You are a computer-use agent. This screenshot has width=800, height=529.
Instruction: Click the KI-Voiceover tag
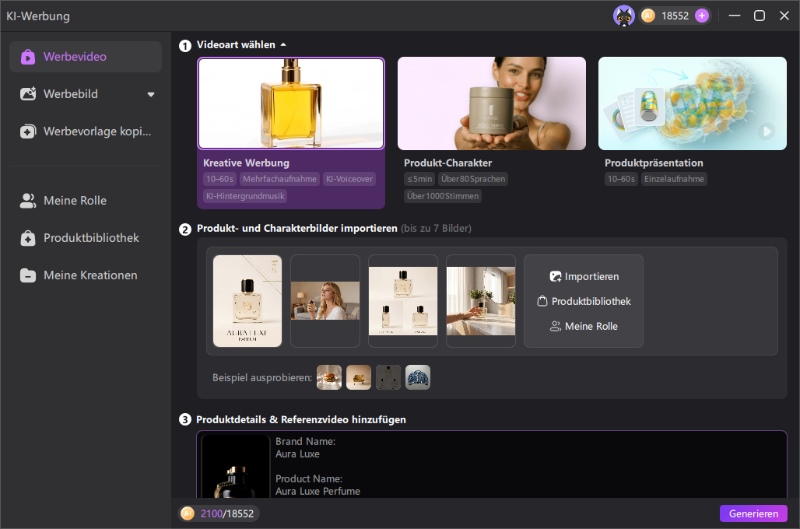pos(349,179)
